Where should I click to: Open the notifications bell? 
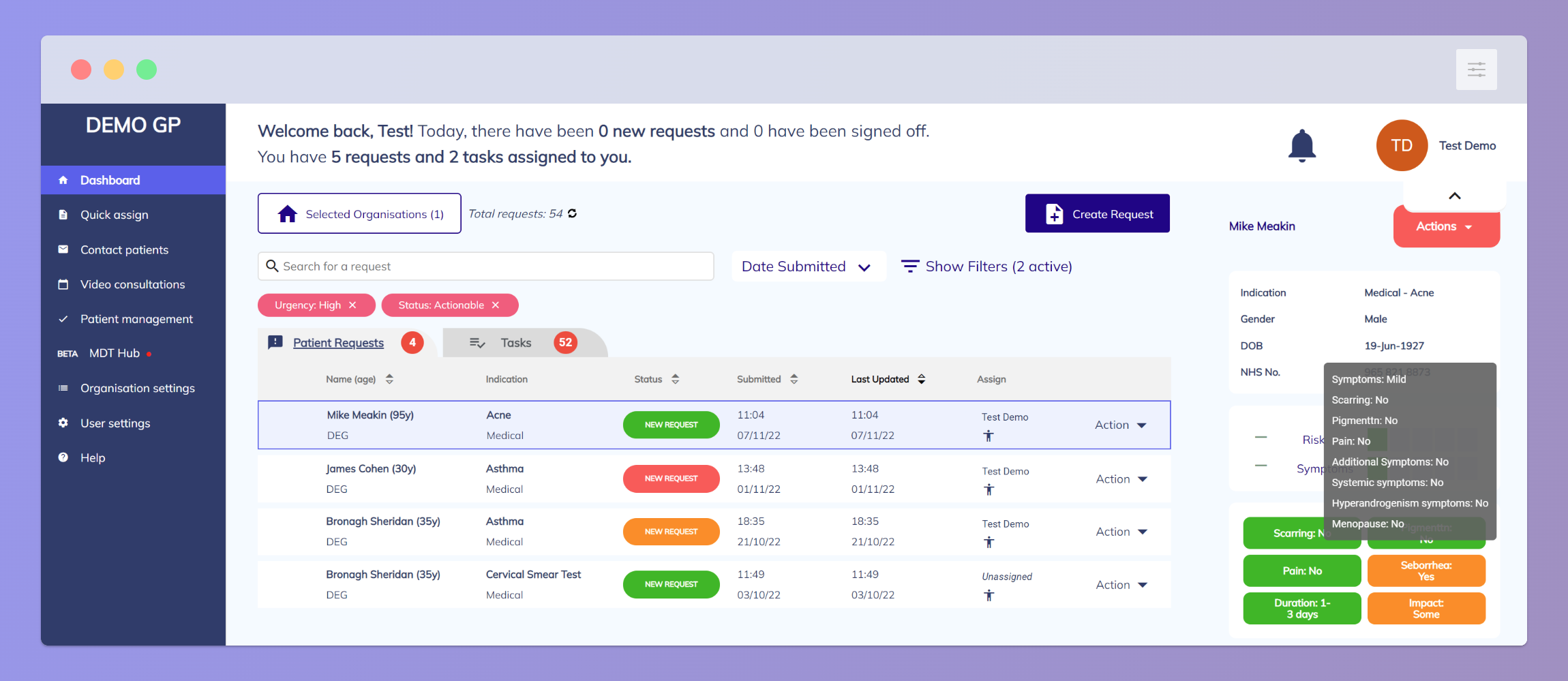coord(1301,145)
